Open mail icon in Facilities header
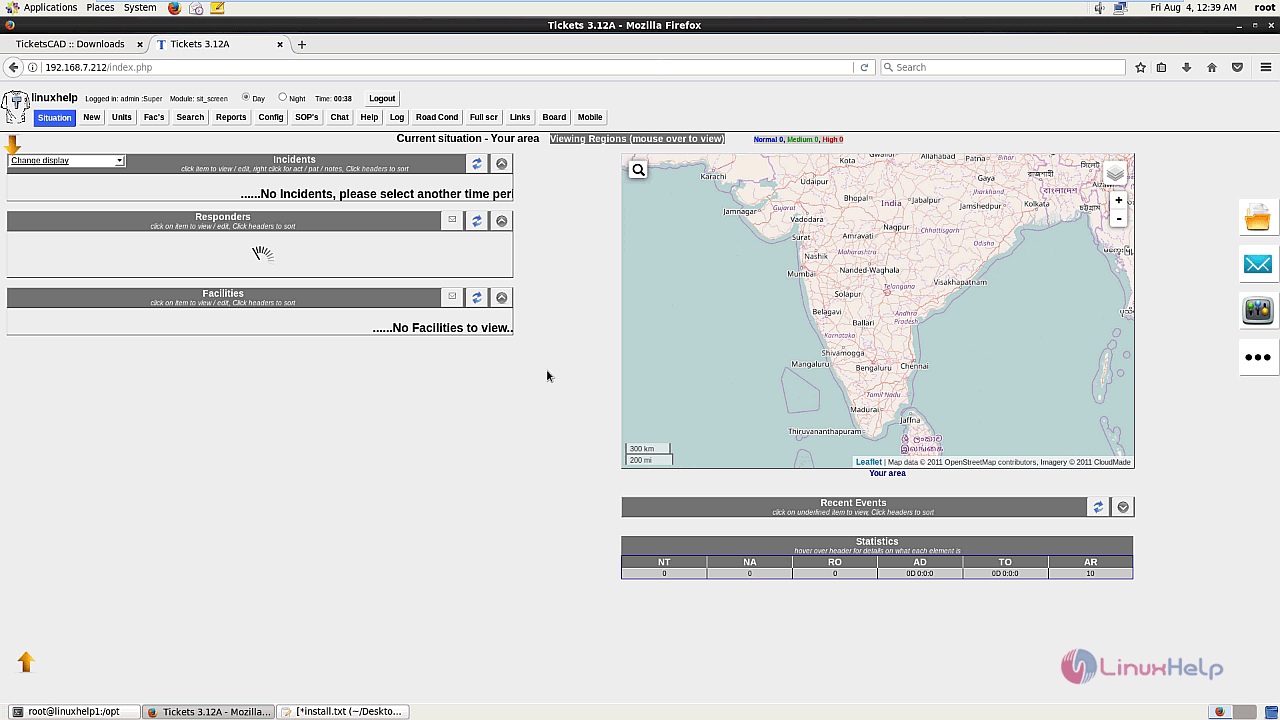This screenshot has width=1280, height=720. point(452,297)
